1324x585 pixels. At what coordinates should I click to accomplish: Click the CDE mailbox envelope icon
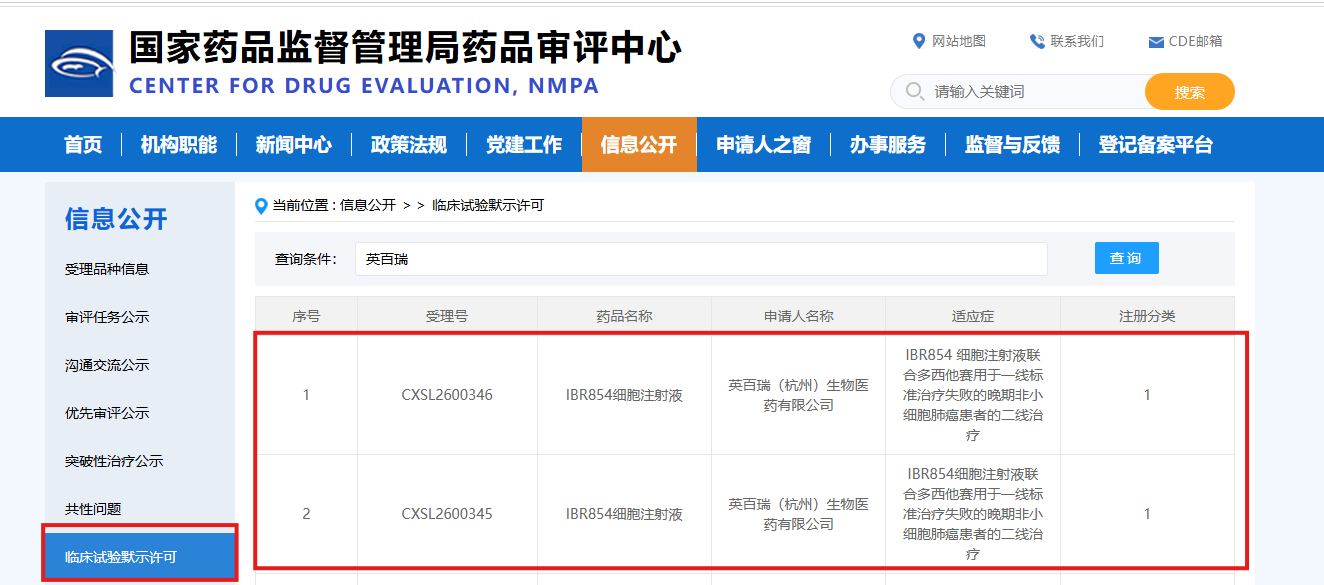(x=1156, y=42)
